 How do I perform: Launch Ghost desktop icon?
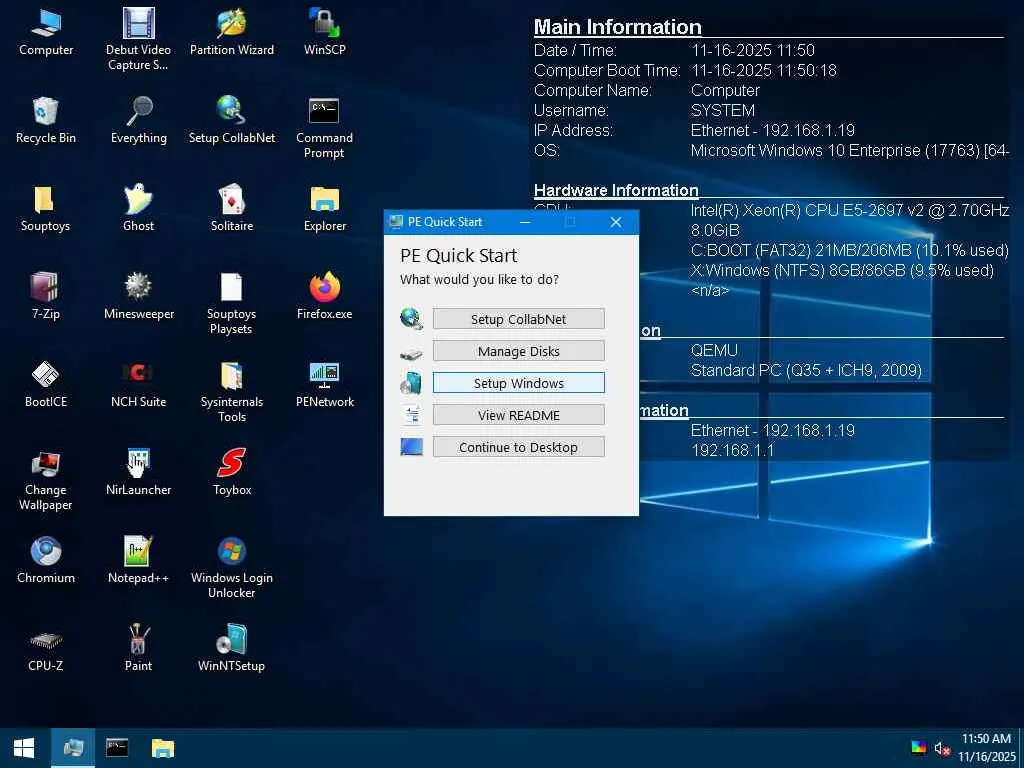pyautogui.click(x=138, y=208)
